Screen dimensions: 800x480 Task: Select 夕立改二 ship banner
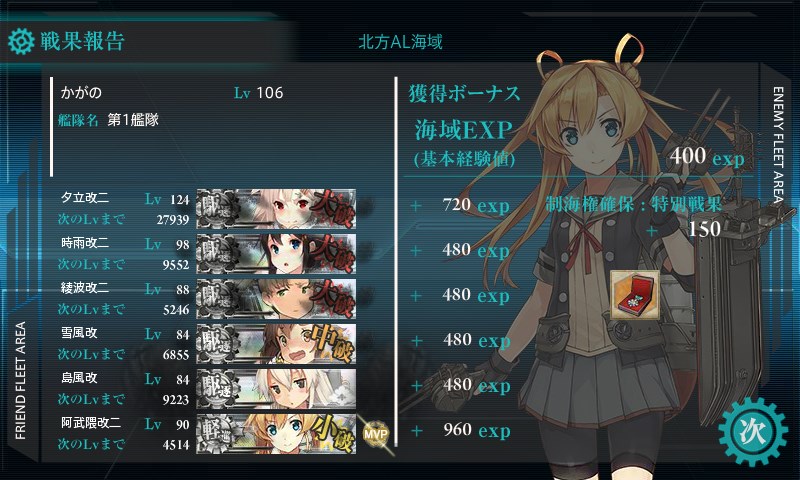click(276, 209)
